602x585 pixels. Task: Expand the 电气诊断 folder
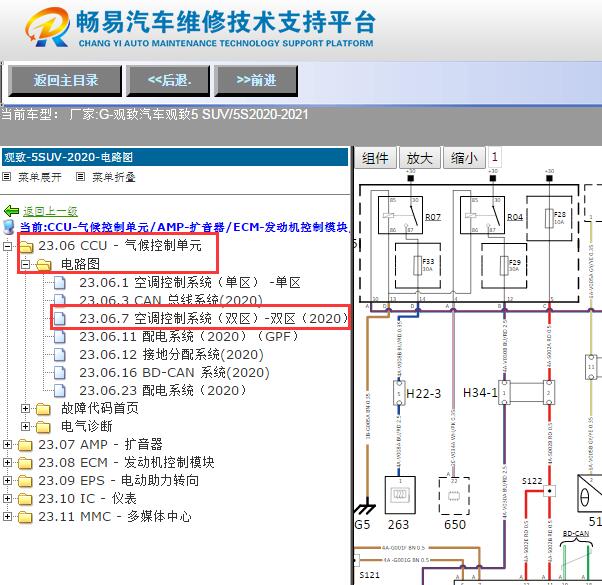tap(25, 426)
